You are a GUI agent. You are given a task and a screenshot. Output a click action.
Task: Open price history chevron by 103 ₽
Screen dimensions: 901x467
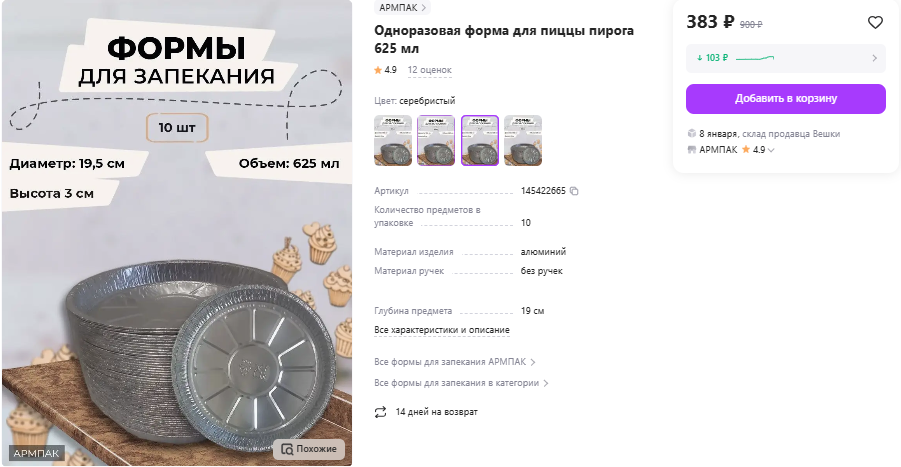tap(875, 58)
